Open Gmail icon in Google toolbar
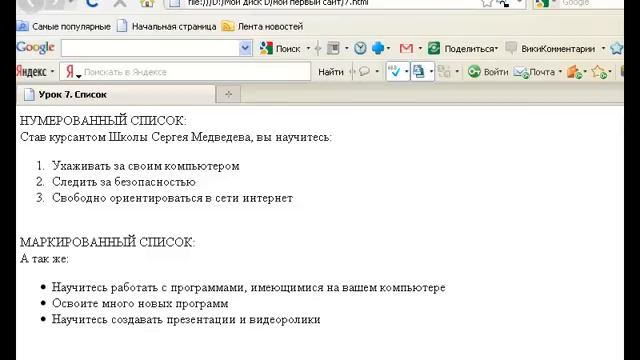This screenshot has height=360, width=640. point(406,49)
